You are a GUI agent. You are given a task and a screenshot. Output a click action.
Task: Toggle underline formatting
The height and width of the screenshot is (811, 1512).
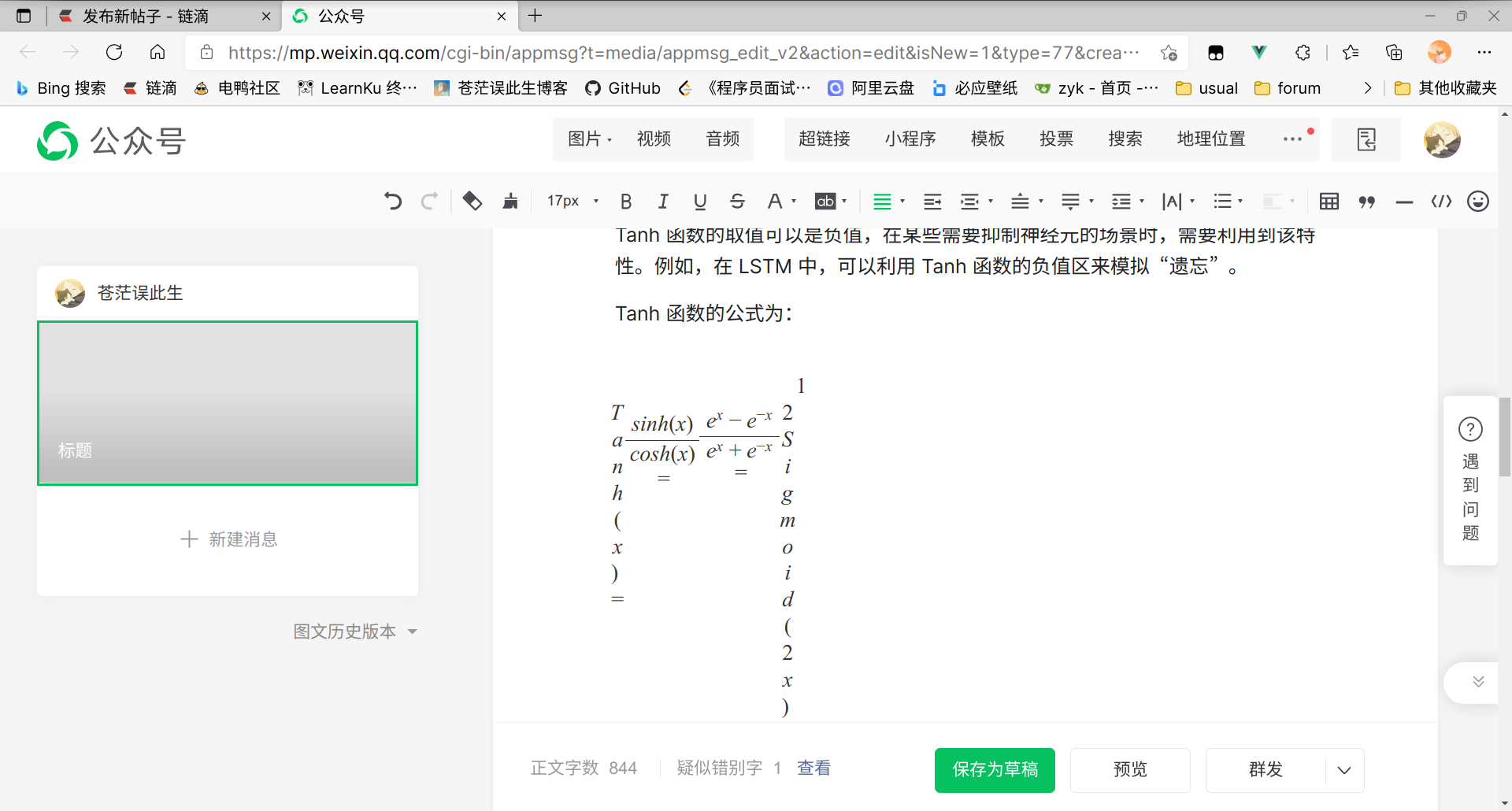[700, 201]
